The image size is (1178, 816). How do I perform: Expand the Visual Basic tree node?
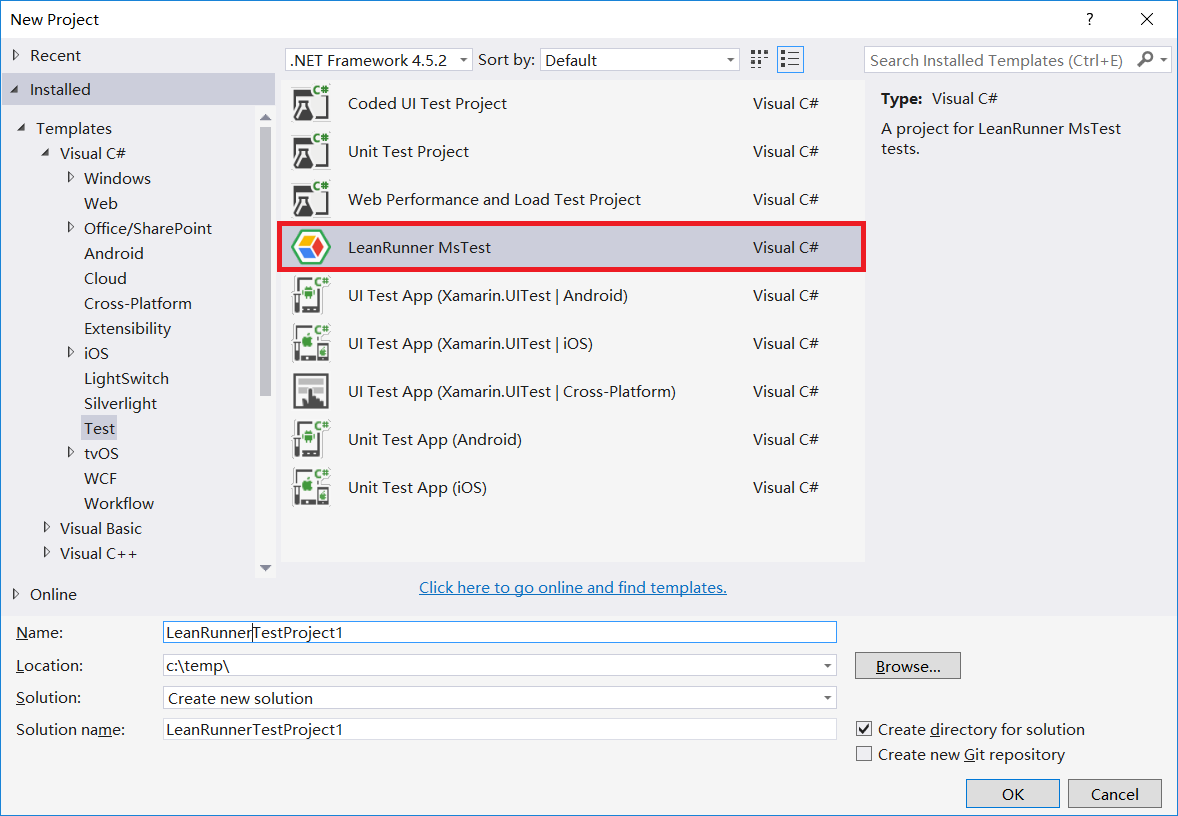[x=47, y=527]
